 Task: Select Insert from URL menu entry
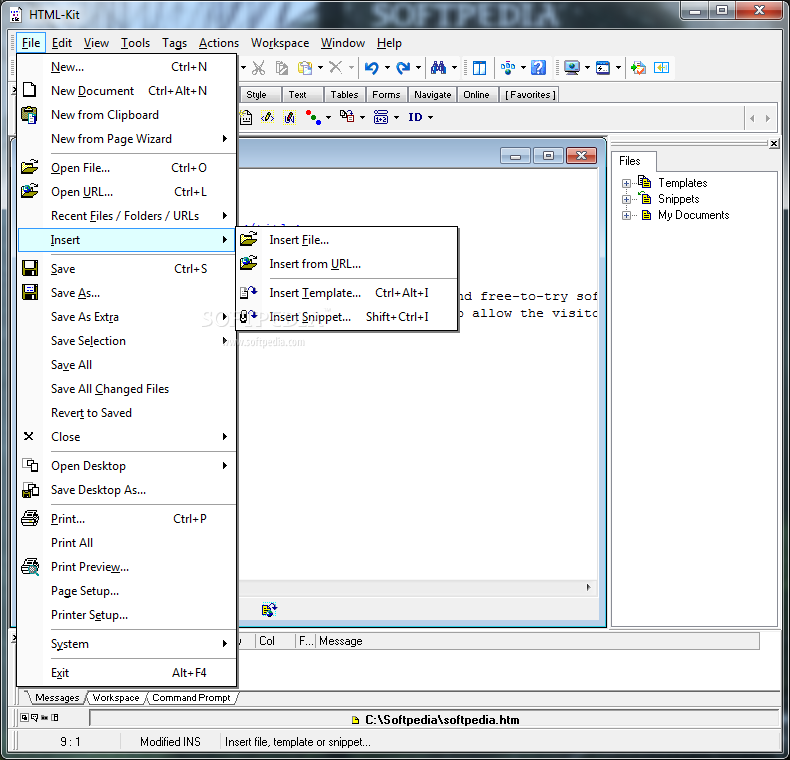pos(347,264)
